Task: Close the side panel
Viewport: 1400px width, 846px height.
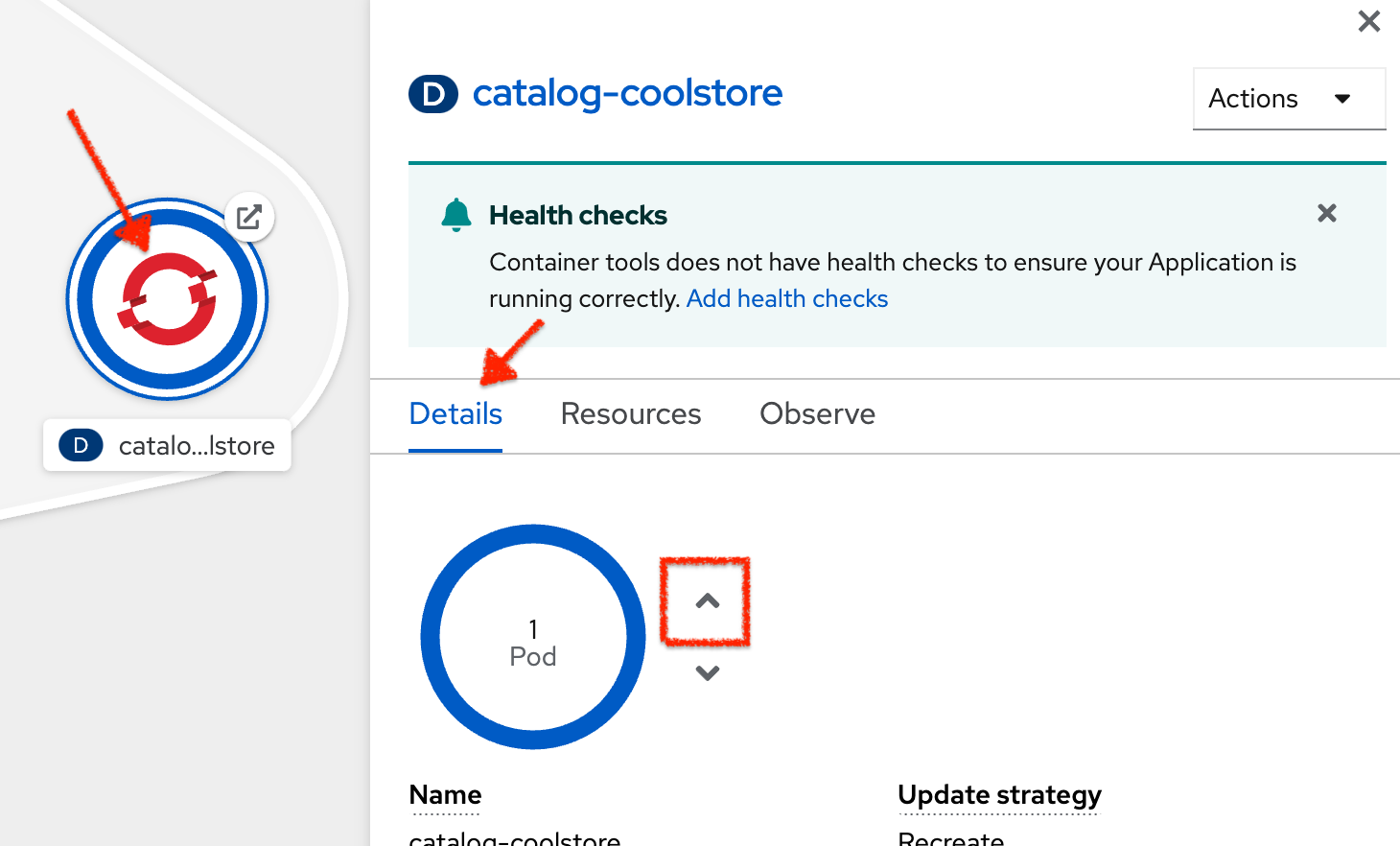Action: [1369, 21]
